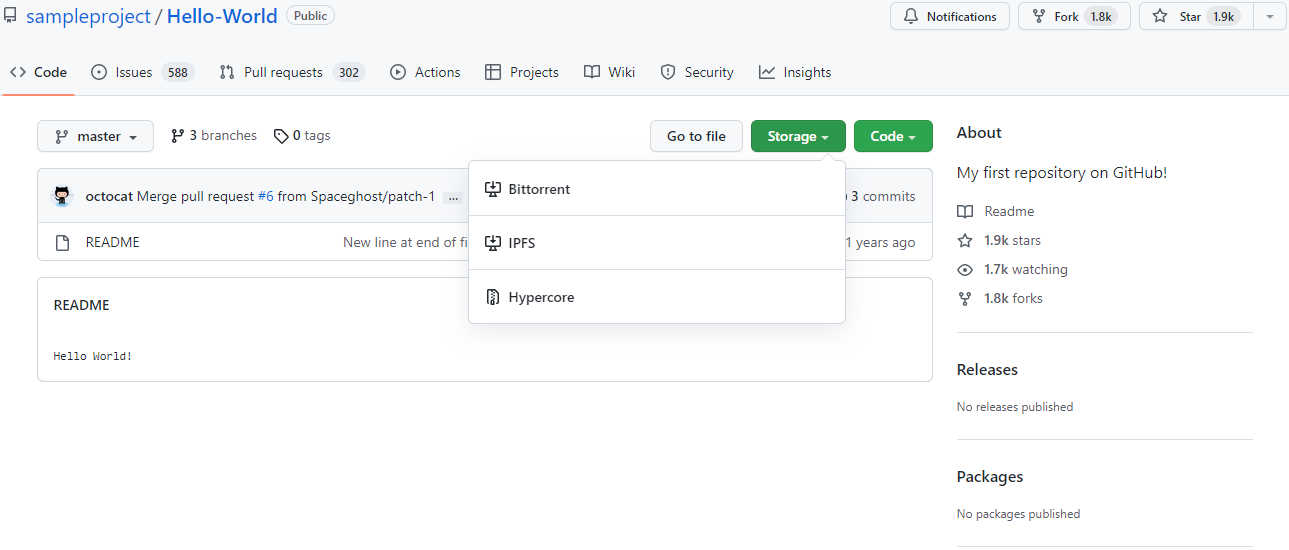1289x550 pixels.
Task: Expand the master branch dropdown
Action: pyautogui.click(x=95, y=136)
